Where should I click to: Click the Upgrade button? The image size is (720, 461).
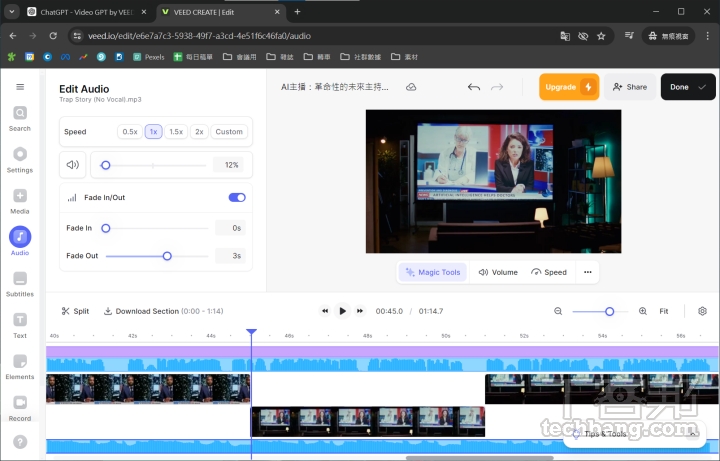tap(569, 87)
